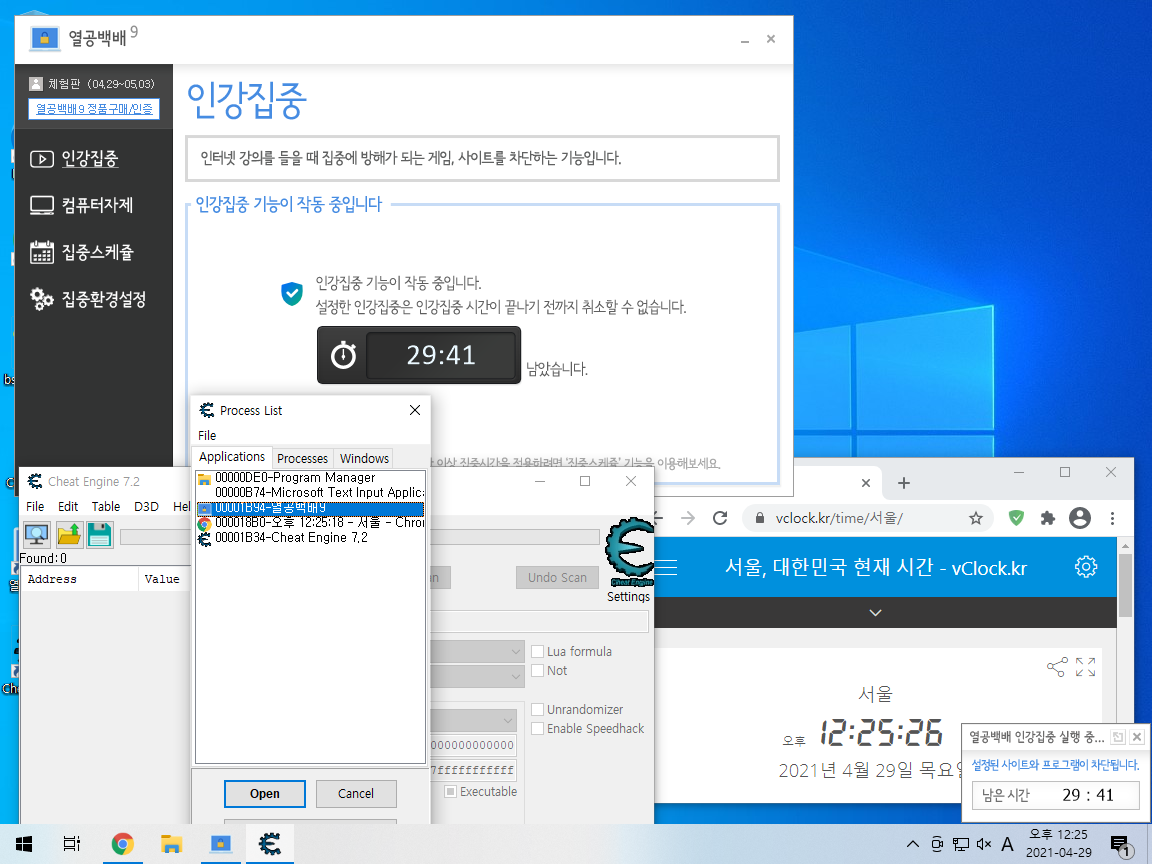This screenshot has width=1152, height=864.
Task: Select 00000DE0-Program Manager in process list
Action: click(310, 478)
